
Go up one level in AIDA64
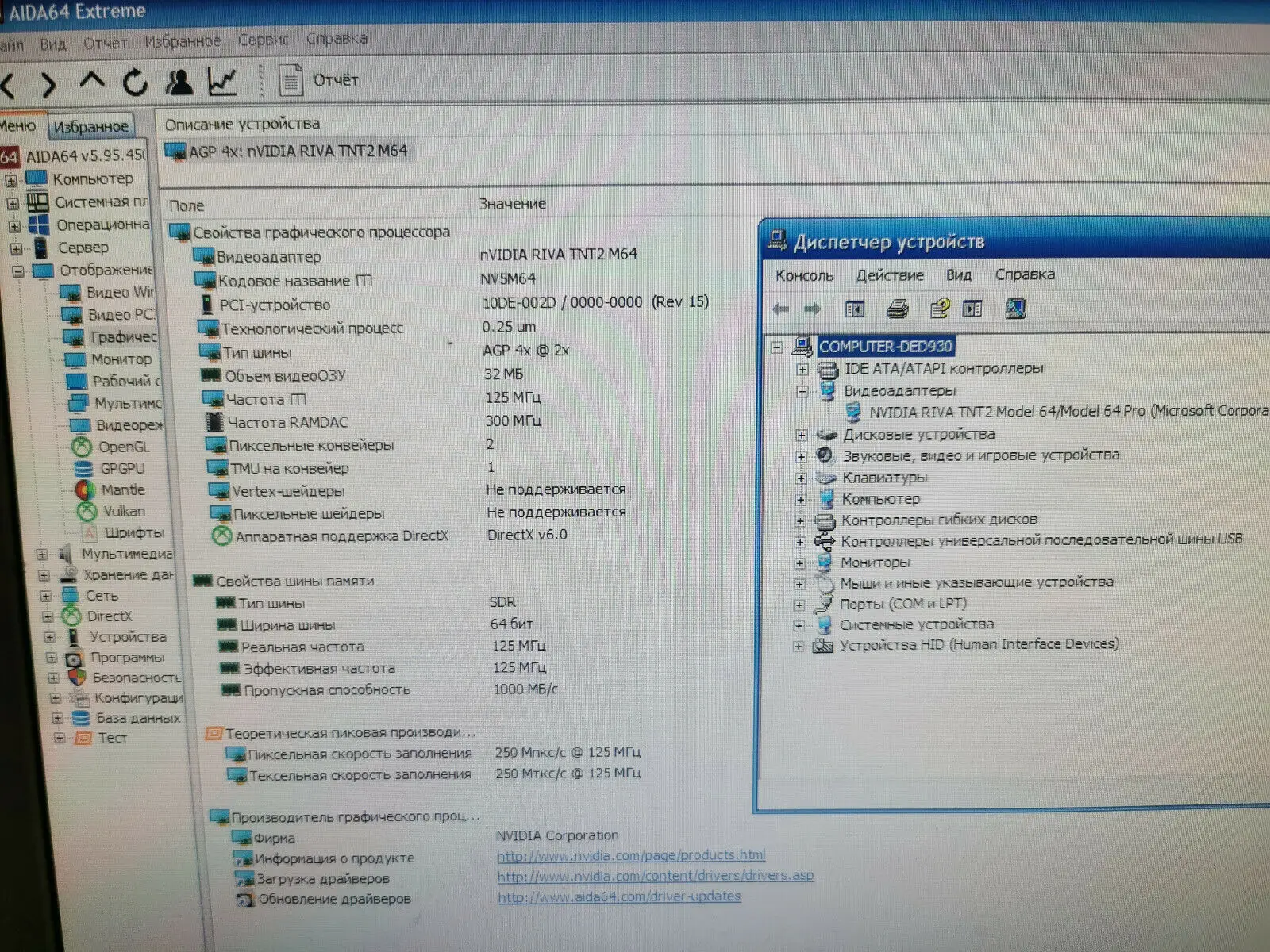pos(92,80)
